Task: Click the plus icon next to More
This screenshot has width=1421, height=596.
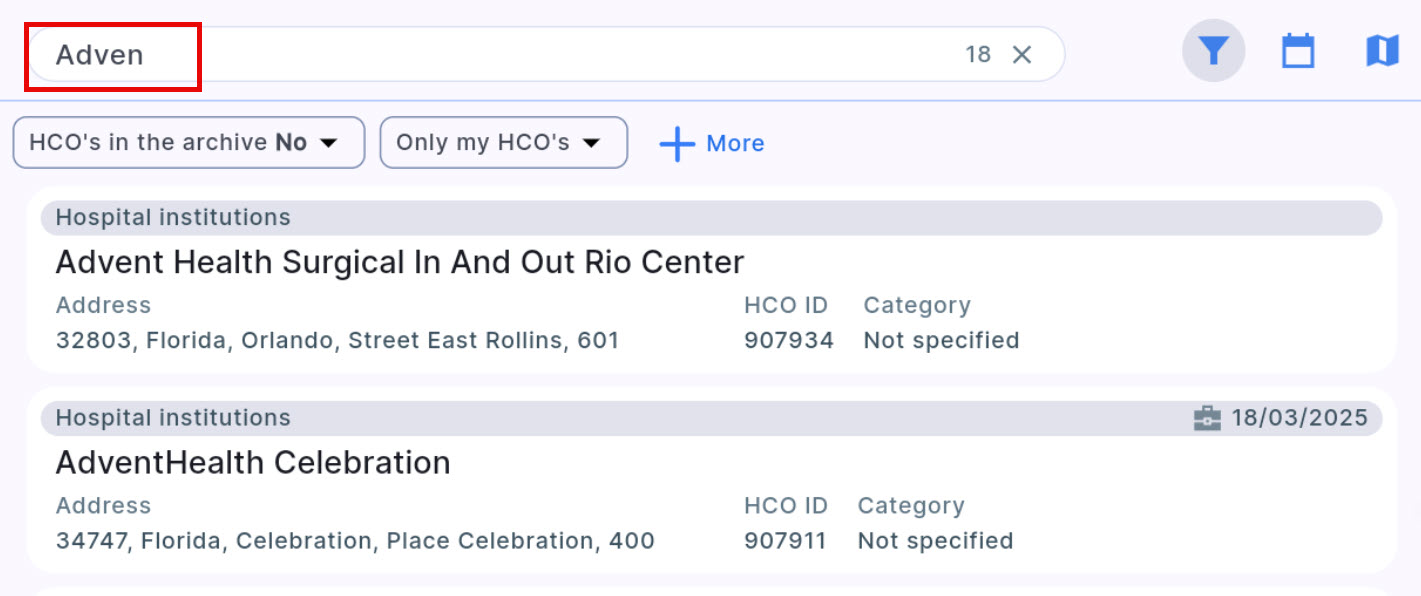Action: click(x=677, y=144)
